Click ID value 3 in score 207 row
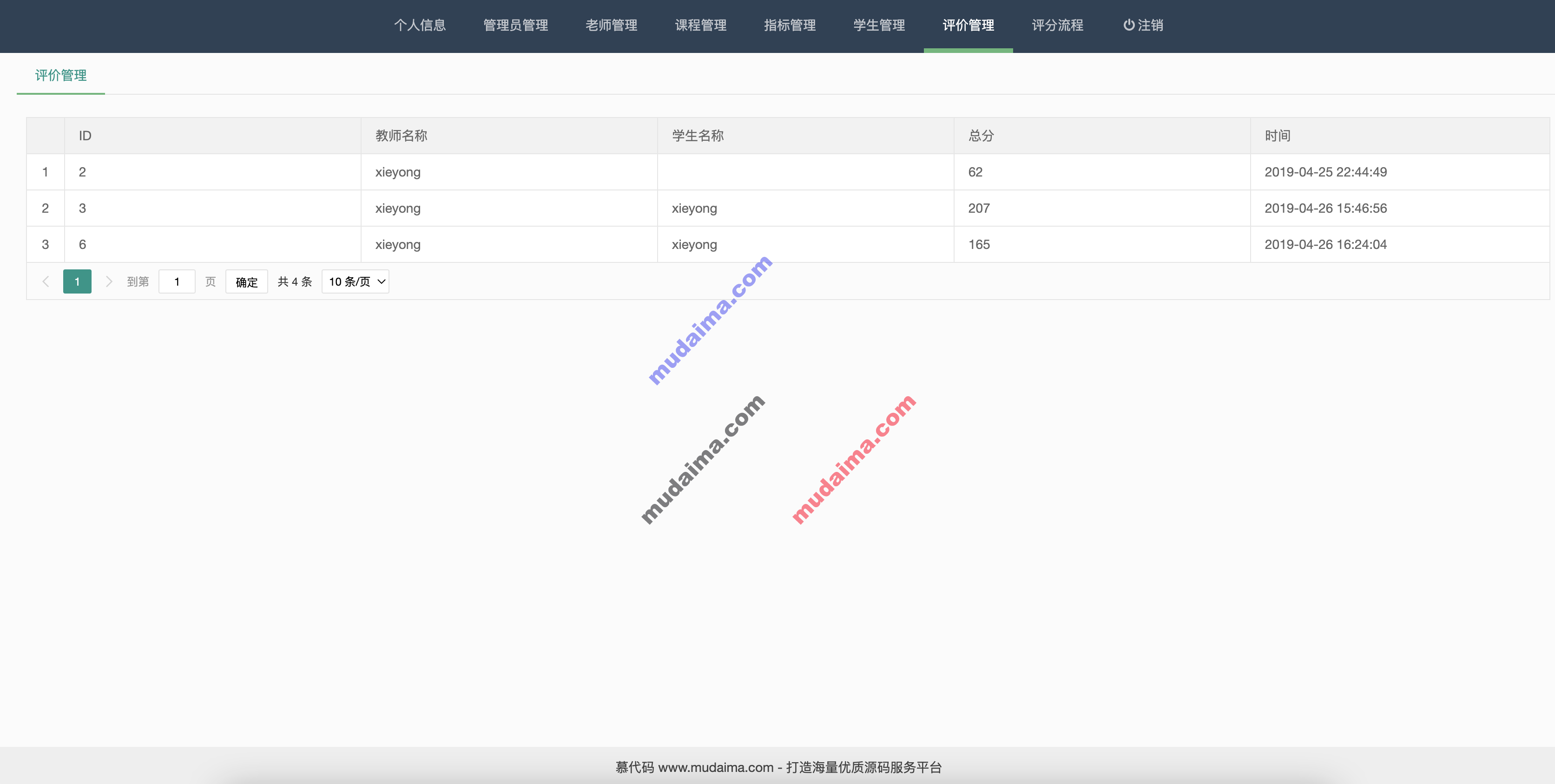This screenshot has height=784, width=1555. pos(82,208)
